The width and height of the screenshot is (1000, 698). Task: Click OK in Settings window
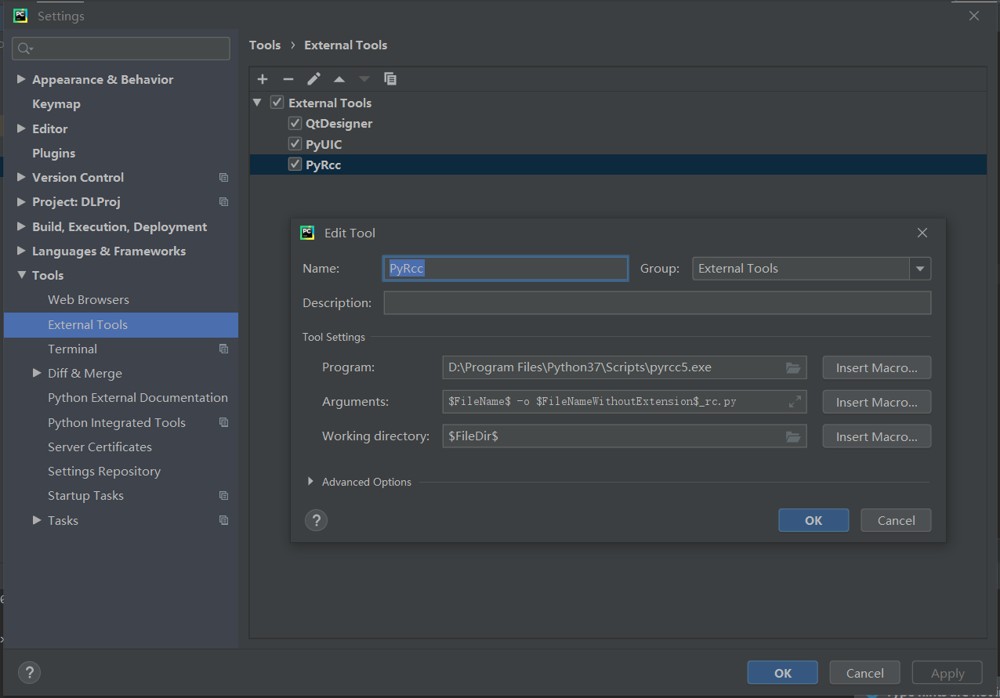click(783, 673)
